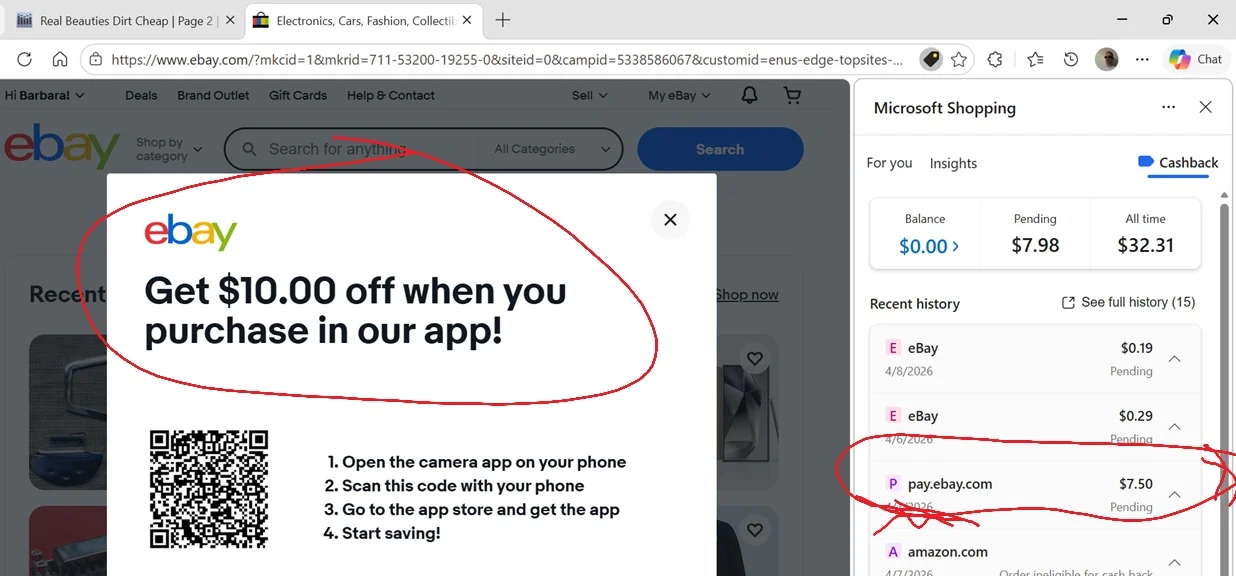
Task: Open the All Categories dropdown
Action: [552, 149]
